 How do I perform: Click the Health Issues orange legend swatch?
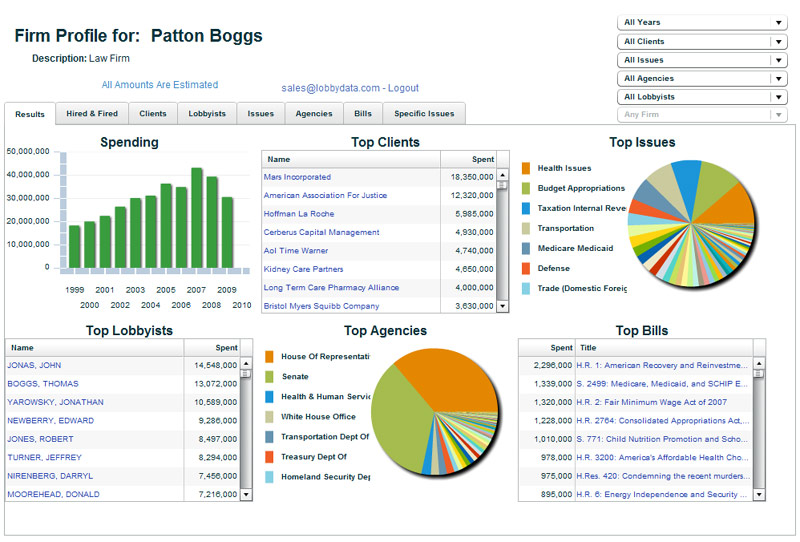(x=526, y=168)
